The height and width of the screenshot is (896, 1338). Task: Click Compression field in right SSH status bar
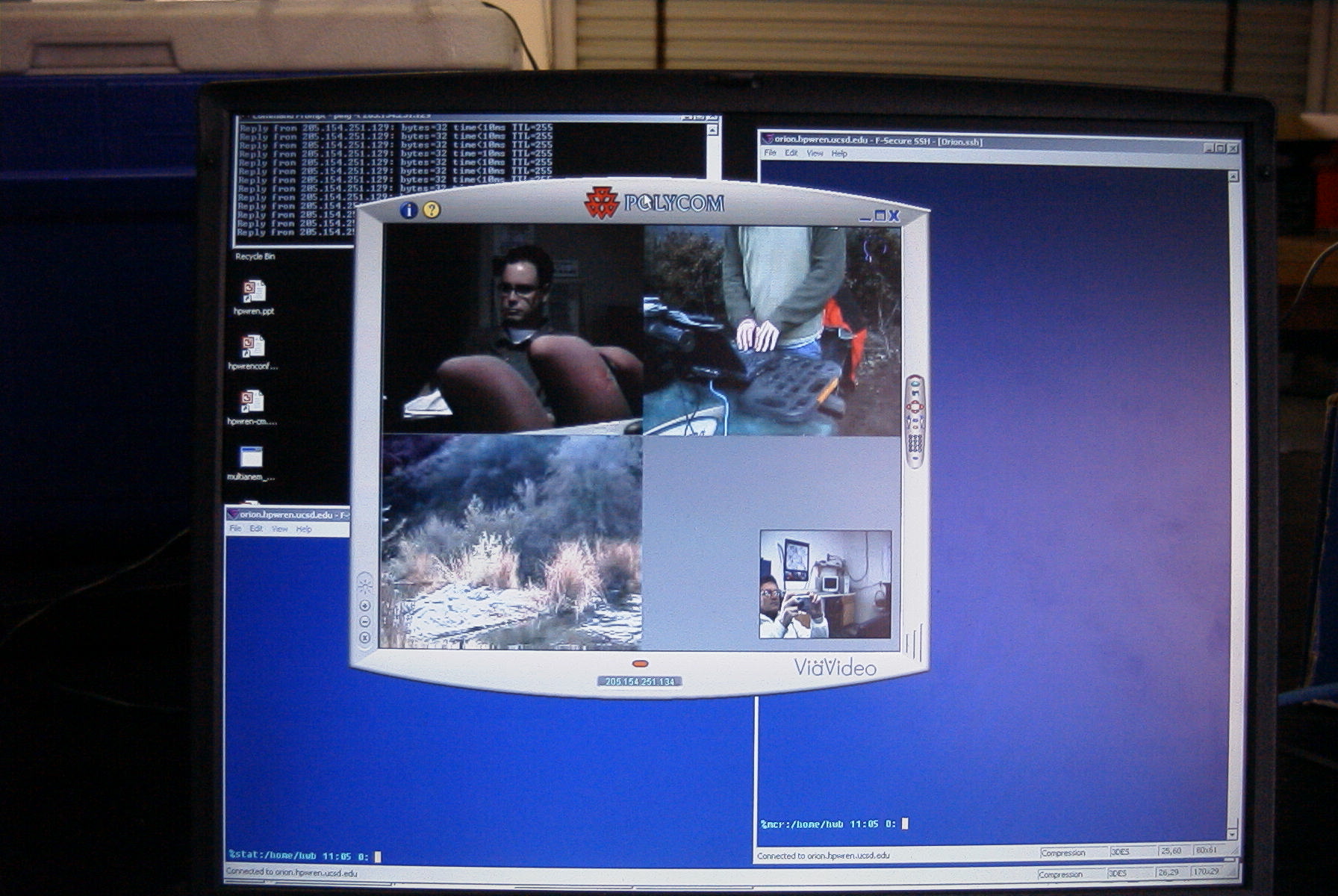point(1072,852)
